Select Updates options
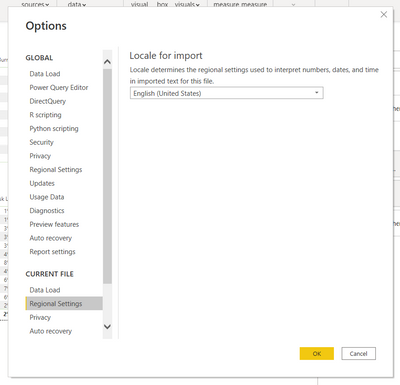The width and height of the screenshot is (400, 385). (x=42, y=183)
